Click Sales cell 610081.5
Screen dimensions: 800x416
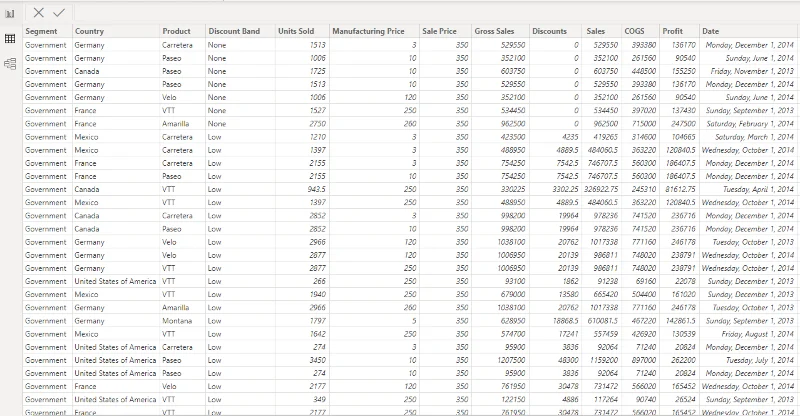click(x=603, y=321)
